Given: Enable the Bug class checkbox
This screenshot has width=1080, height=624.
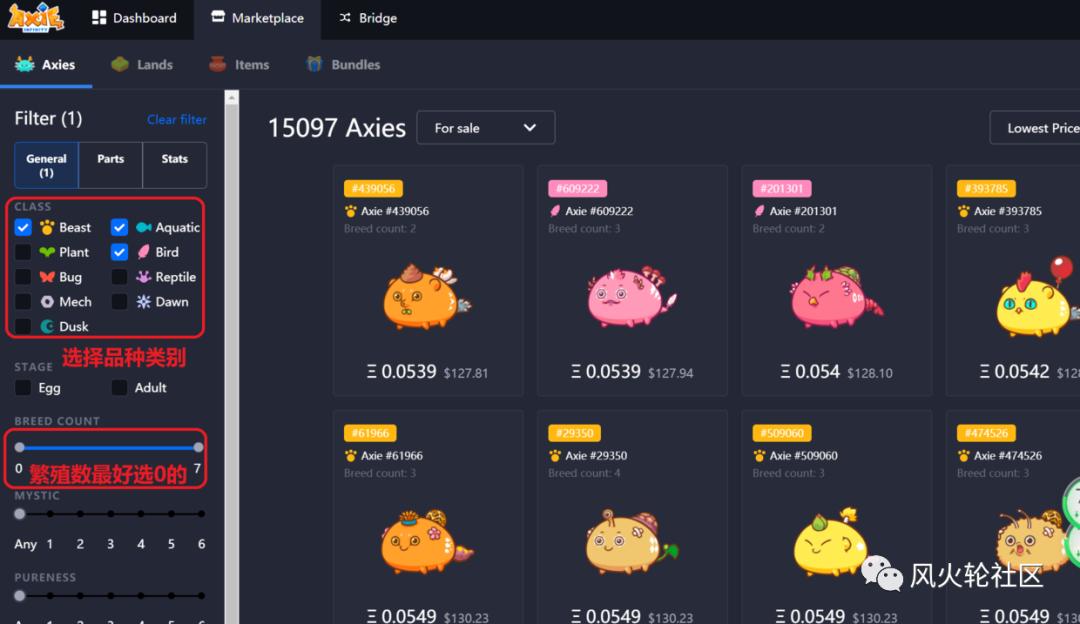Looking at the screenshot, I should 23,277.
